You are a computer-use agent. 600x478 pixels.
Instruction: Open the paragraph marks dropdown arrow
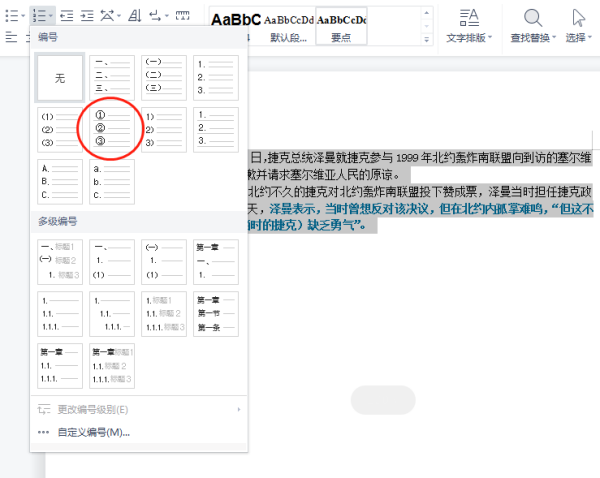tap(166, 16)
